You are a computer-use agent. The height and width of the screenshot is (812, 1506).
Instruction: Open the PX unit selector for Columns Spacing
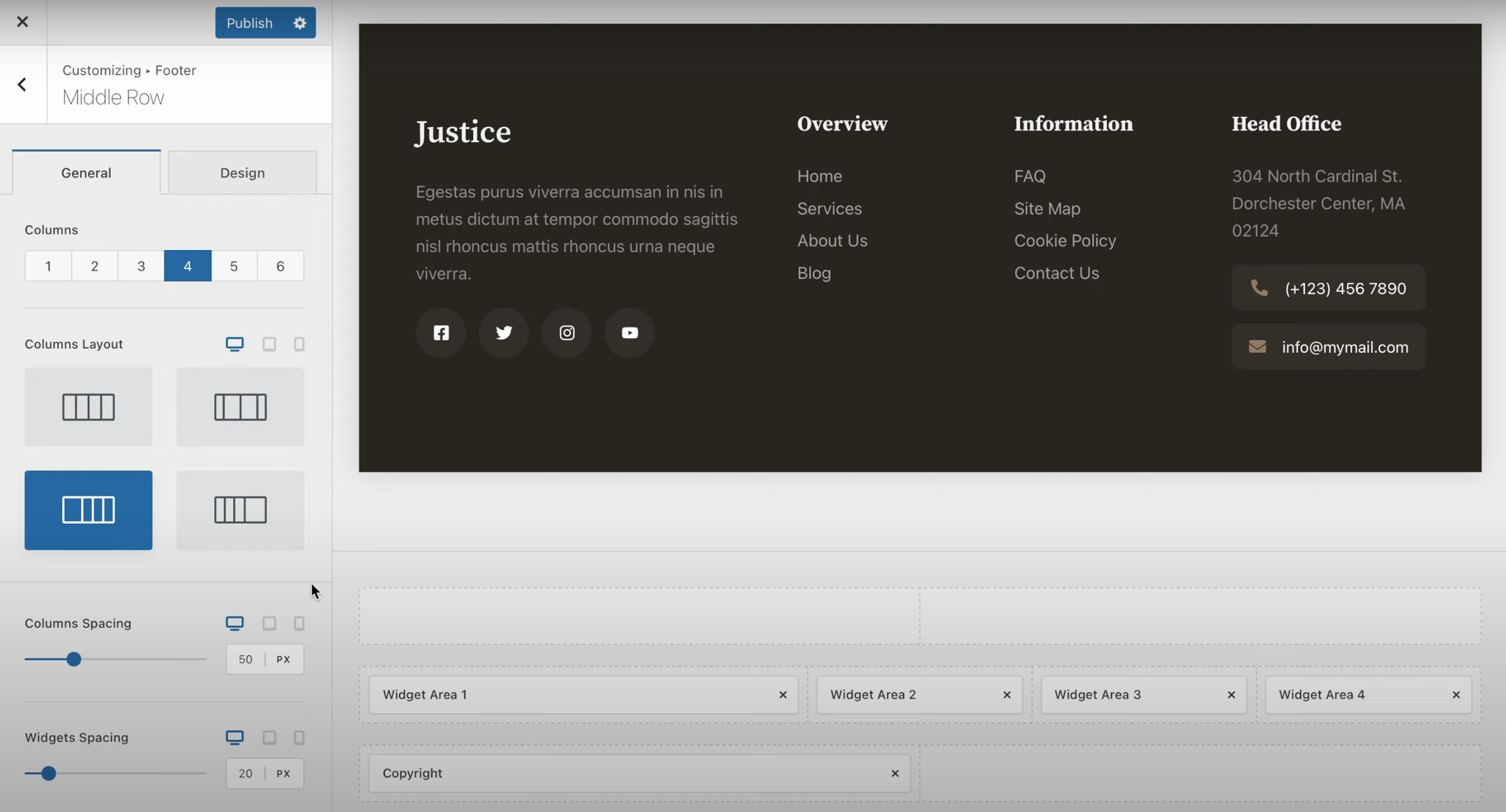tap(283, 659)
